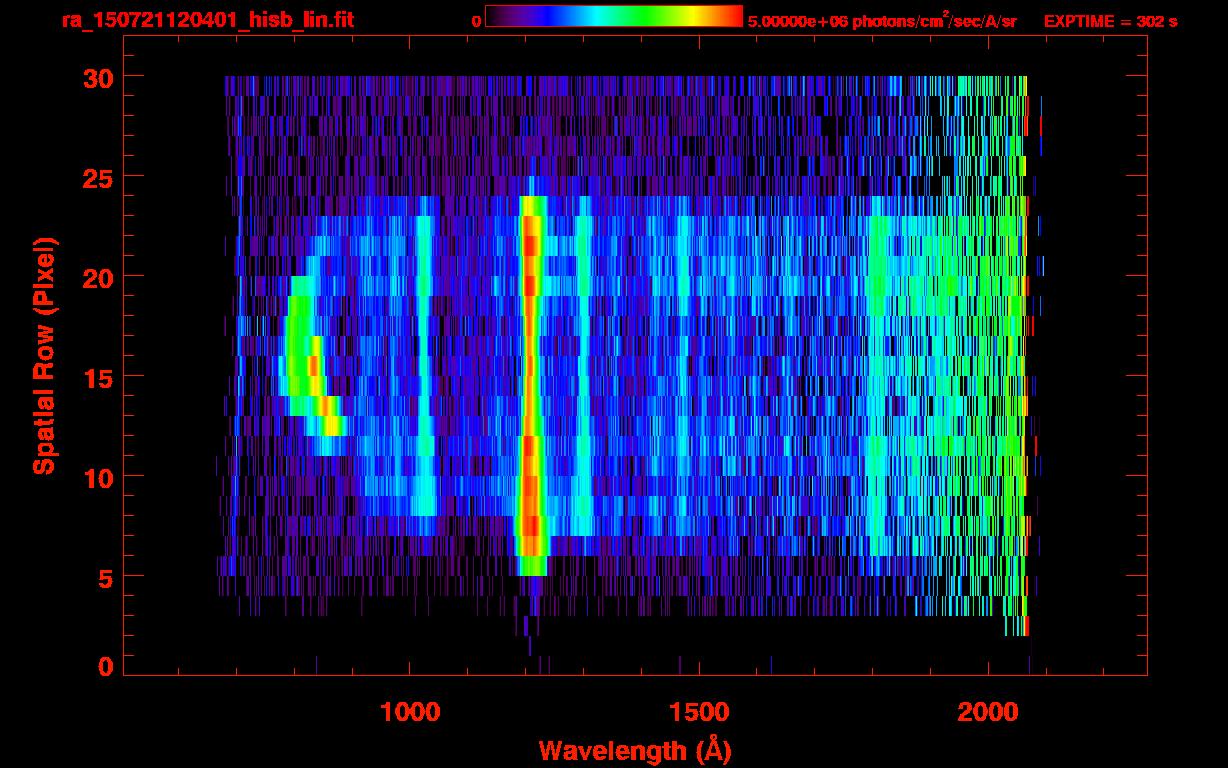Click the EXPTIME = 302 s text
The width and height of the screenshot is (1228, 768).
pos(1110,21)
